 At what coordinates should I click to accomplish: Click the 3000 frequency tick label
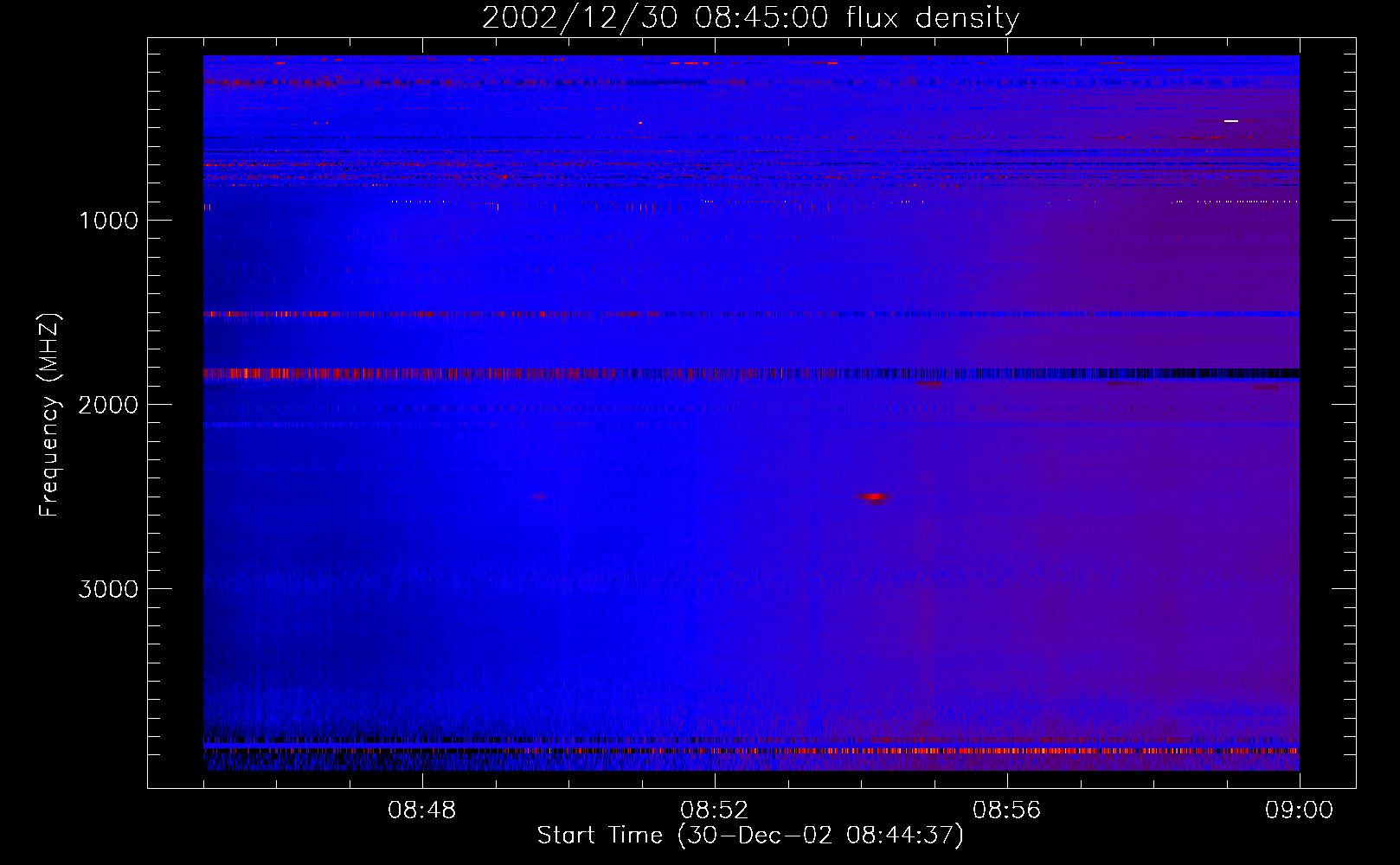[x=108, y=589]
